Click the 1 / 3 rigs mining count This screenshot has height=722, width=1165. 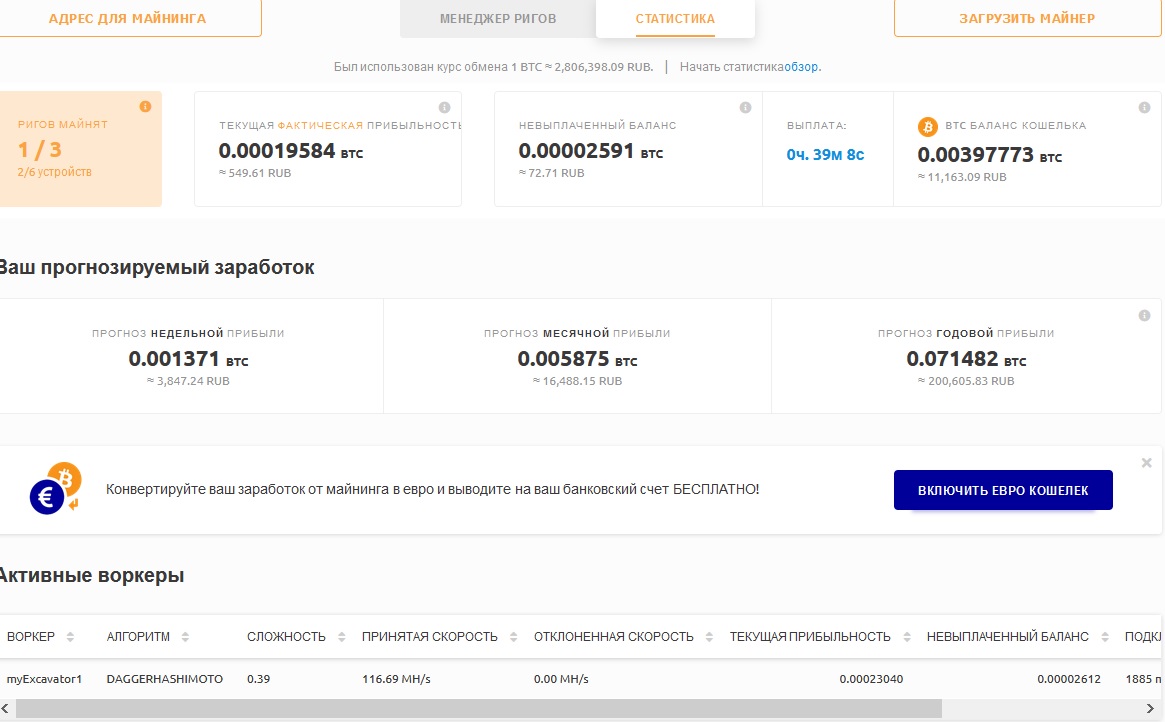40,150
